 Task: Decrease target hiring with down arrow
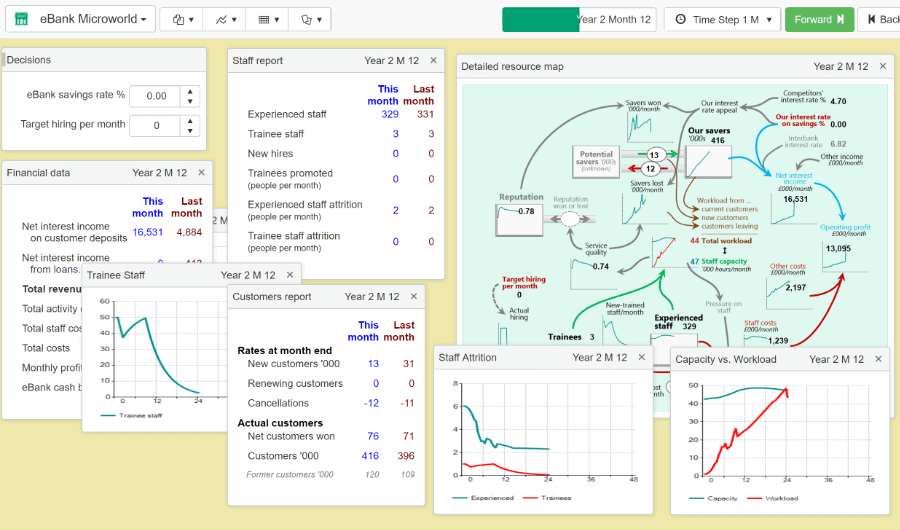tap(192, 131)
